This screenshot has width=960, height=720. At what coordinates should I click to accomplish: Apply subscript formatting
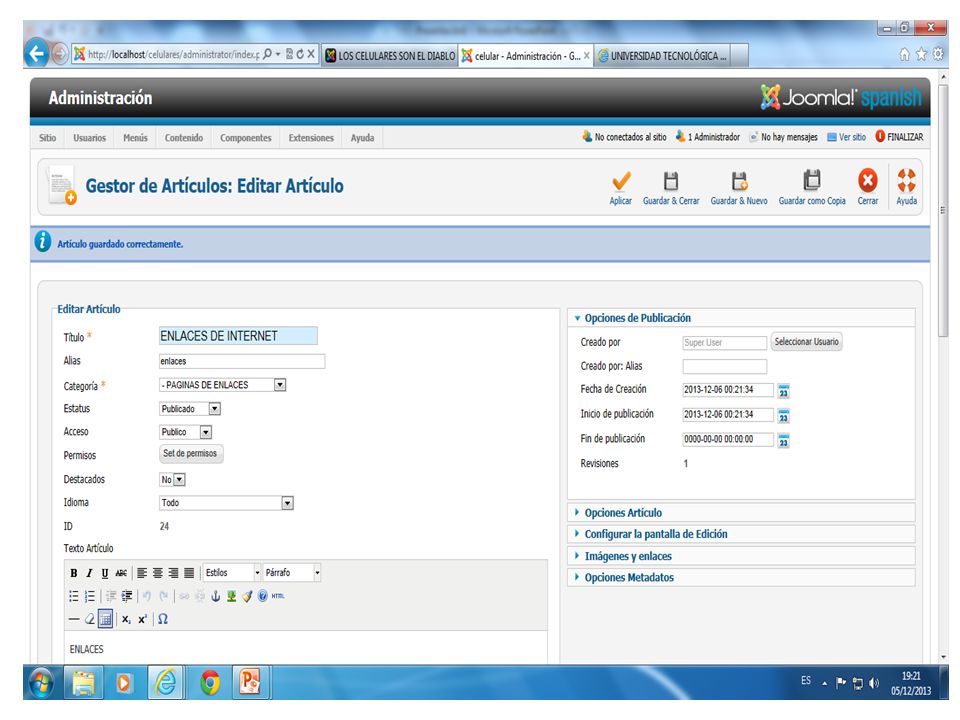pos(126,620)
